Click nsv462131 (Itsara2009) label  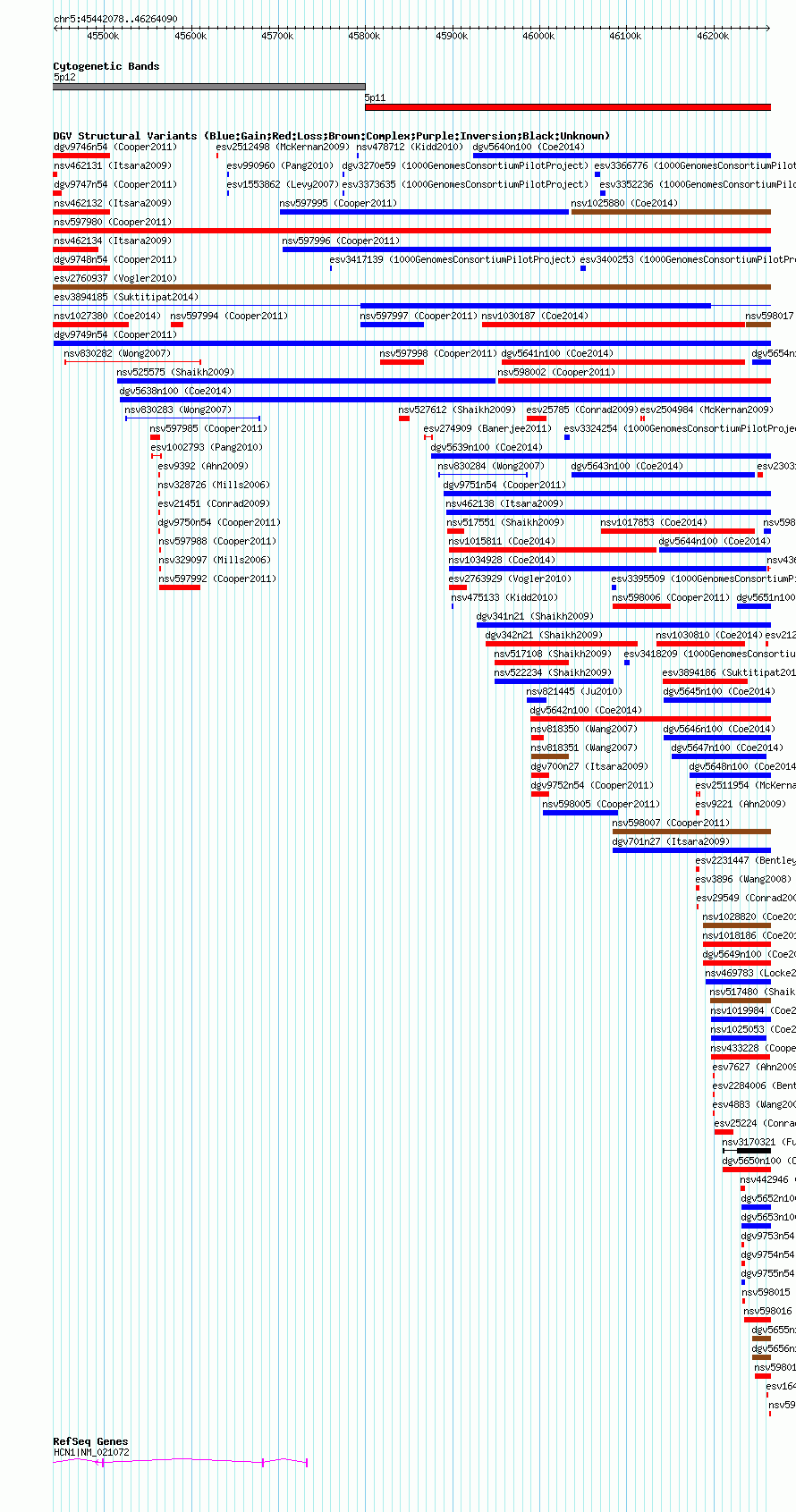112,165
